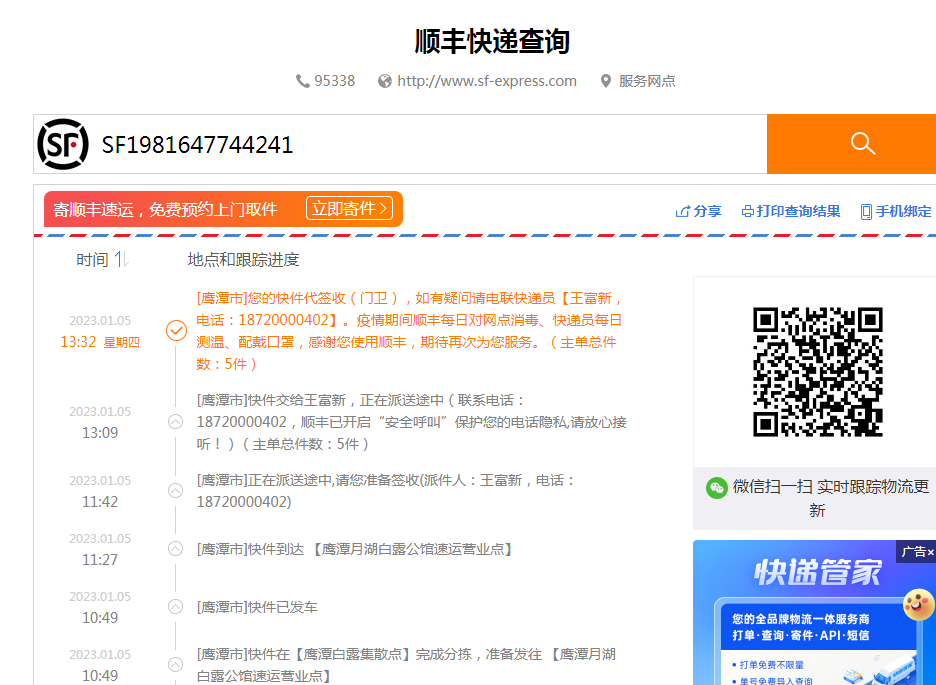Click 分享 share link
This screenshot has height=685, width=936.
(x=707, y=211)
